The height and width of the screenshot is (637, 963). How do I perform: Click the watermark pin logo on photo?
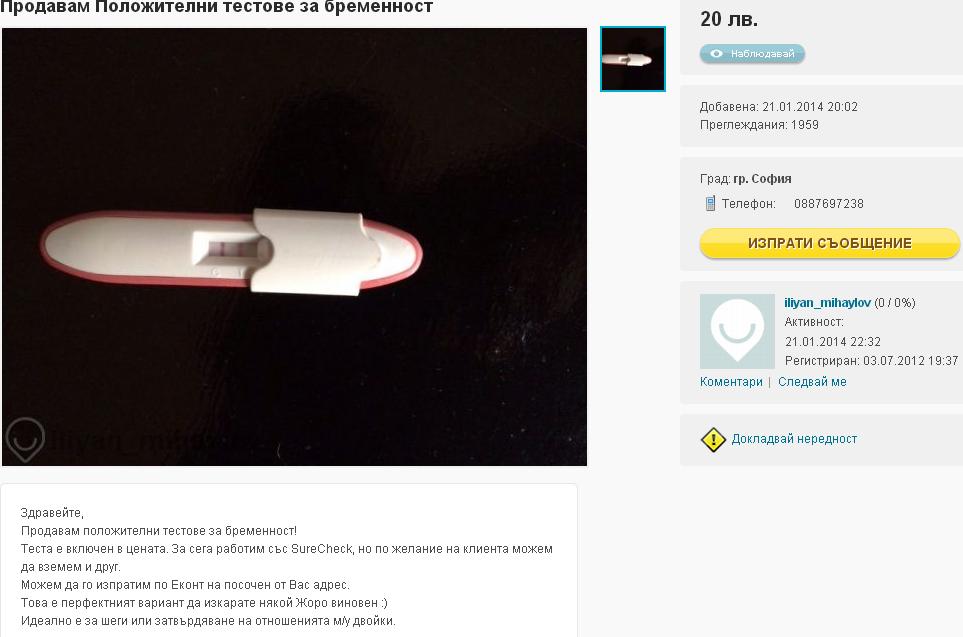click(x=25, y=439)
